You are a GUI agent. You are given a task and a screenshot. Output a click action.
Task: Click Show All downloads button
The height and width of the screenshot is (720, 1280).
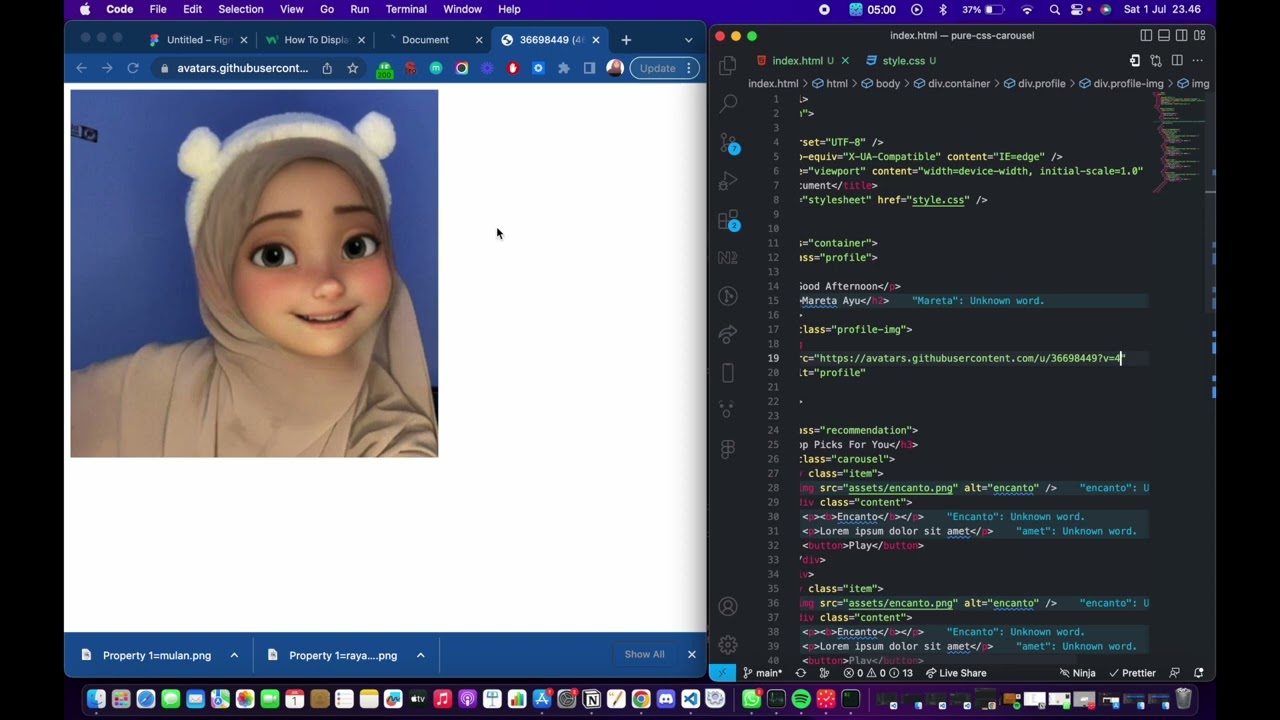pyautogui.click(x=644, y=654)
